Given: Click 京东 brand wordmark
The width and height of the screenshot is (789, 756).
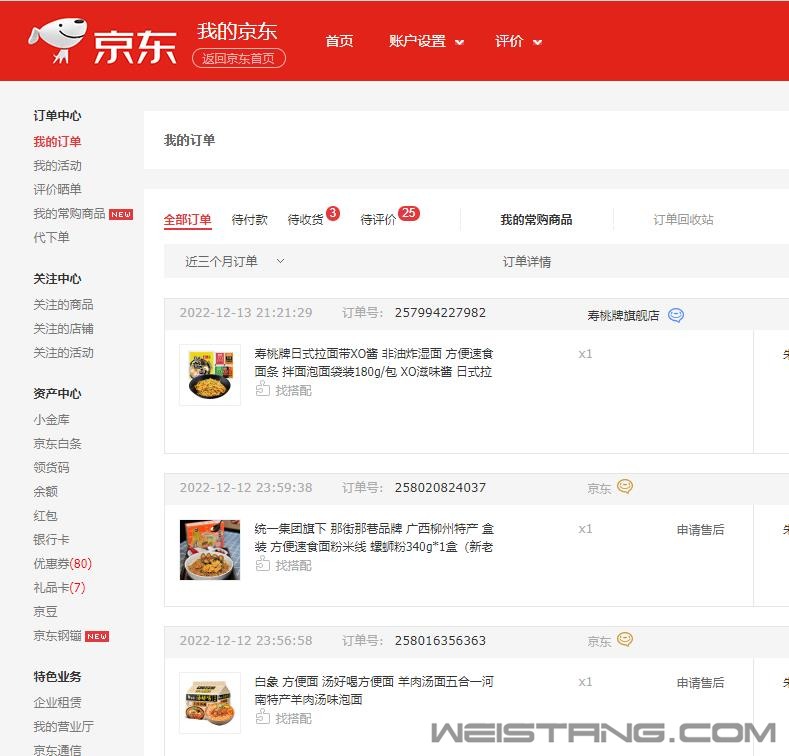Looking at the screenshot, I should click(135, 47).
